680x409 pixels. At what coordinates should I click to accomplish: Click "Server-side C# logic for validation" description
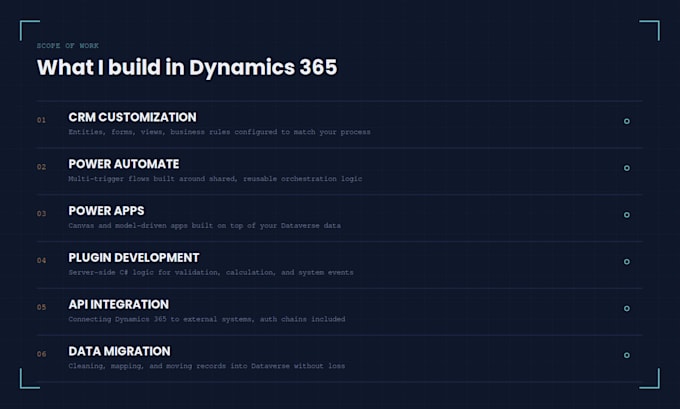[x=211, y=272]
